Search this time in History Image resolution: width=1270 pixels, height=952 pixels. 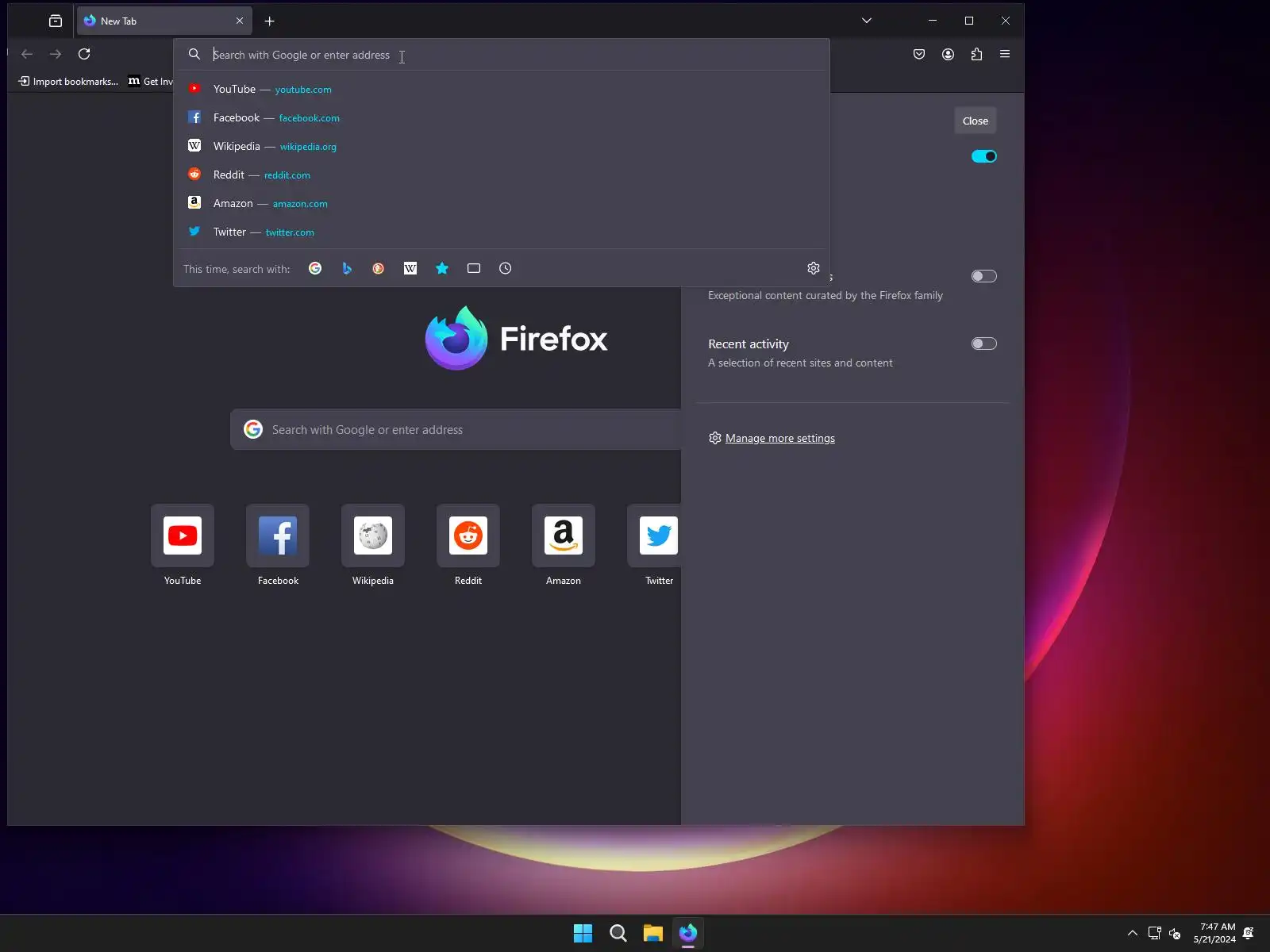click(506, 268)
